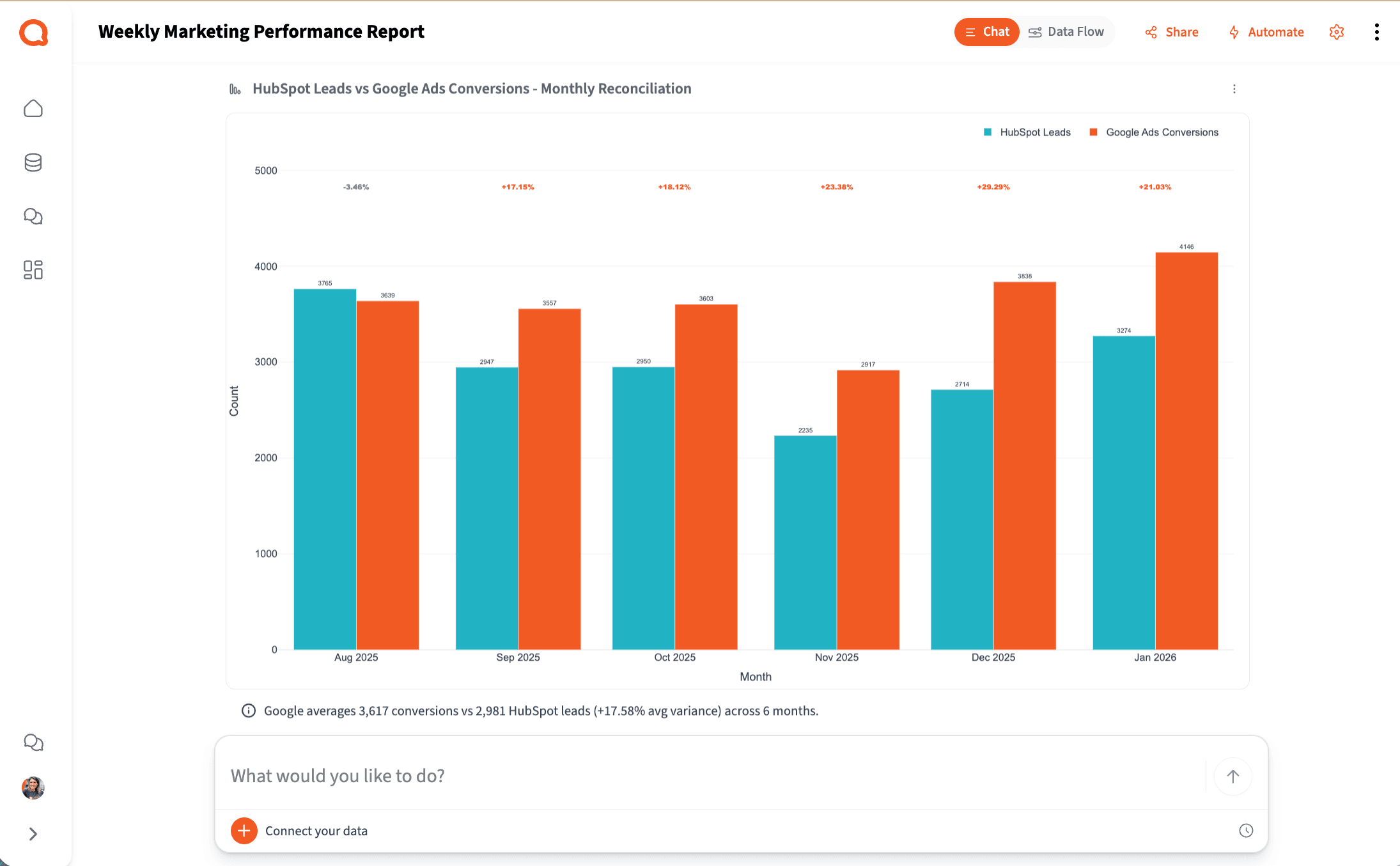Viewport: 1400px width, 866px height.
Task: Select the Chat tab
Action: coord(986,31)
